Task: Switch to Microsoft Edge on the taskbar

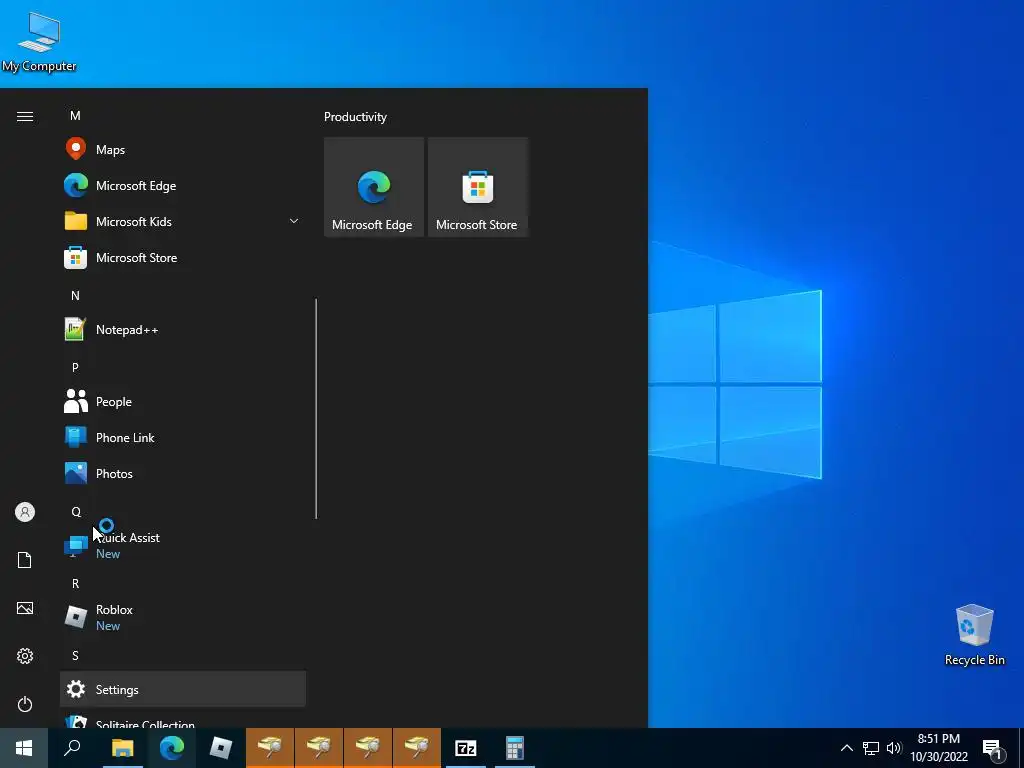Action: click(172, 748)
